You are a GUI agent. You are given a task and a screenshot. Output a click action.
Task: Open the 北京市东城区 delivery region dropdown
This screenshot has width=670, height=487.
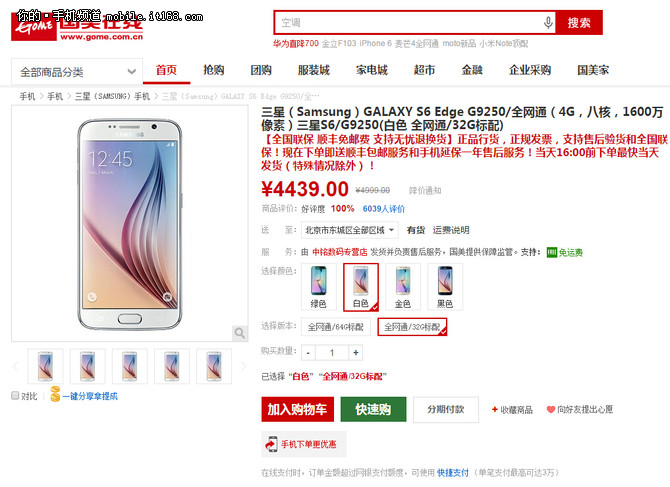pyautogui.click(x=350, y=230)
